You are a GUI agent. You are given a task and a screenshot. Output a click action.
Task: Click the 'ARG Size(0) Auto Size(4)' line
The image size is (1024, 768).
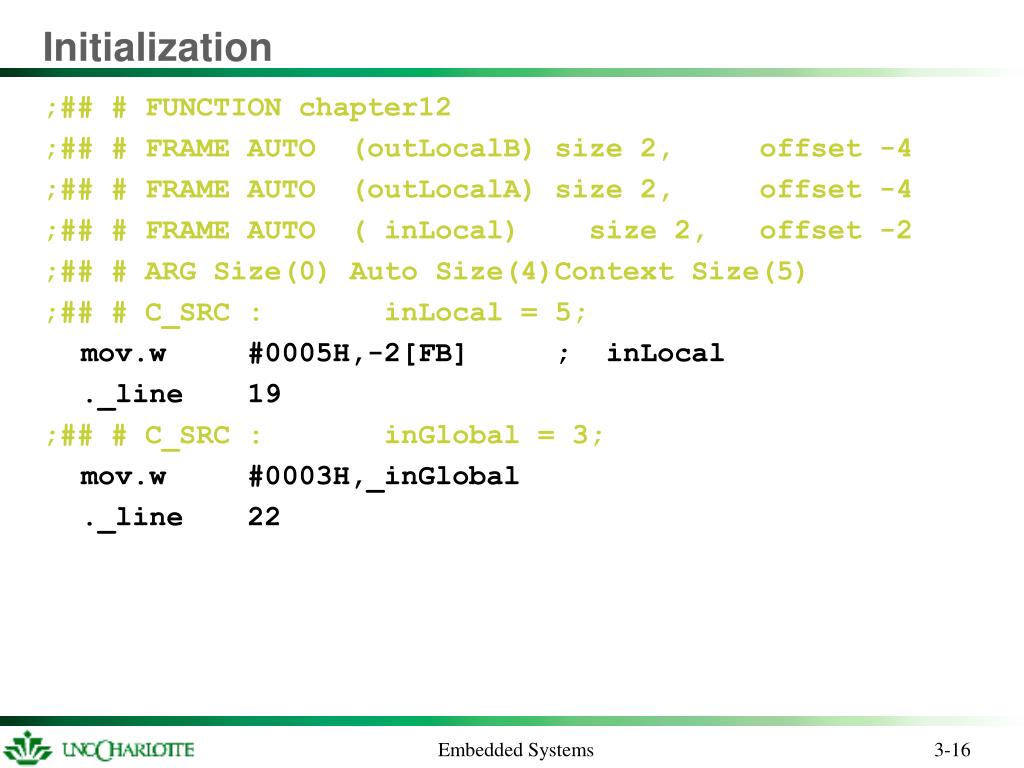tap(426, 272)
